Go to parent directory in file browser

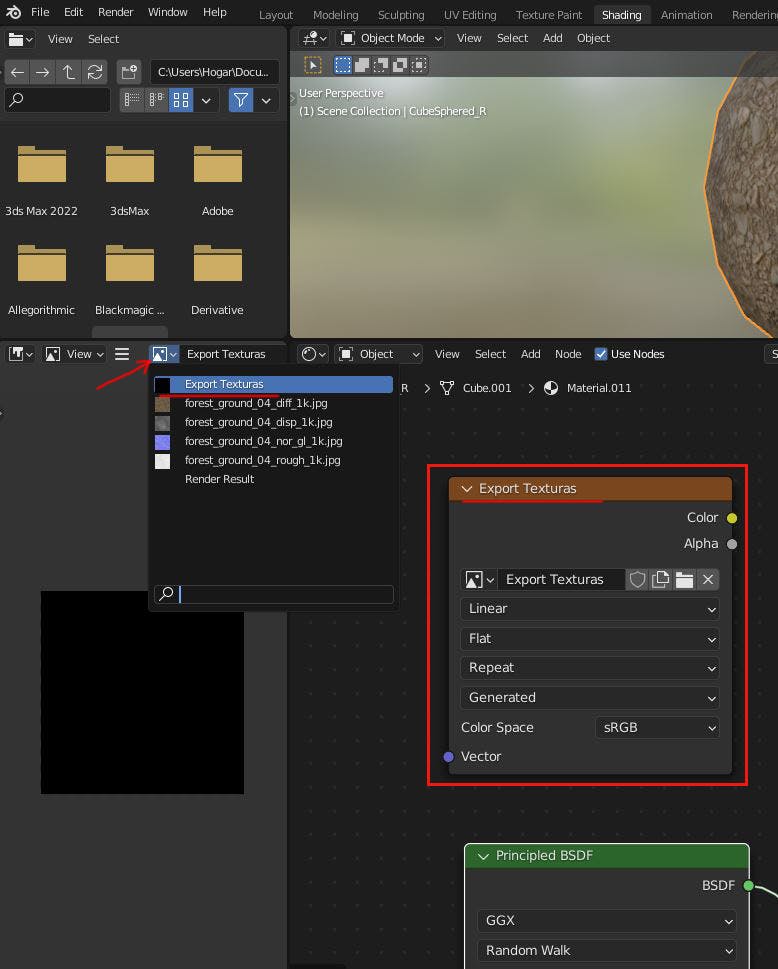click(x=68, y=72)
